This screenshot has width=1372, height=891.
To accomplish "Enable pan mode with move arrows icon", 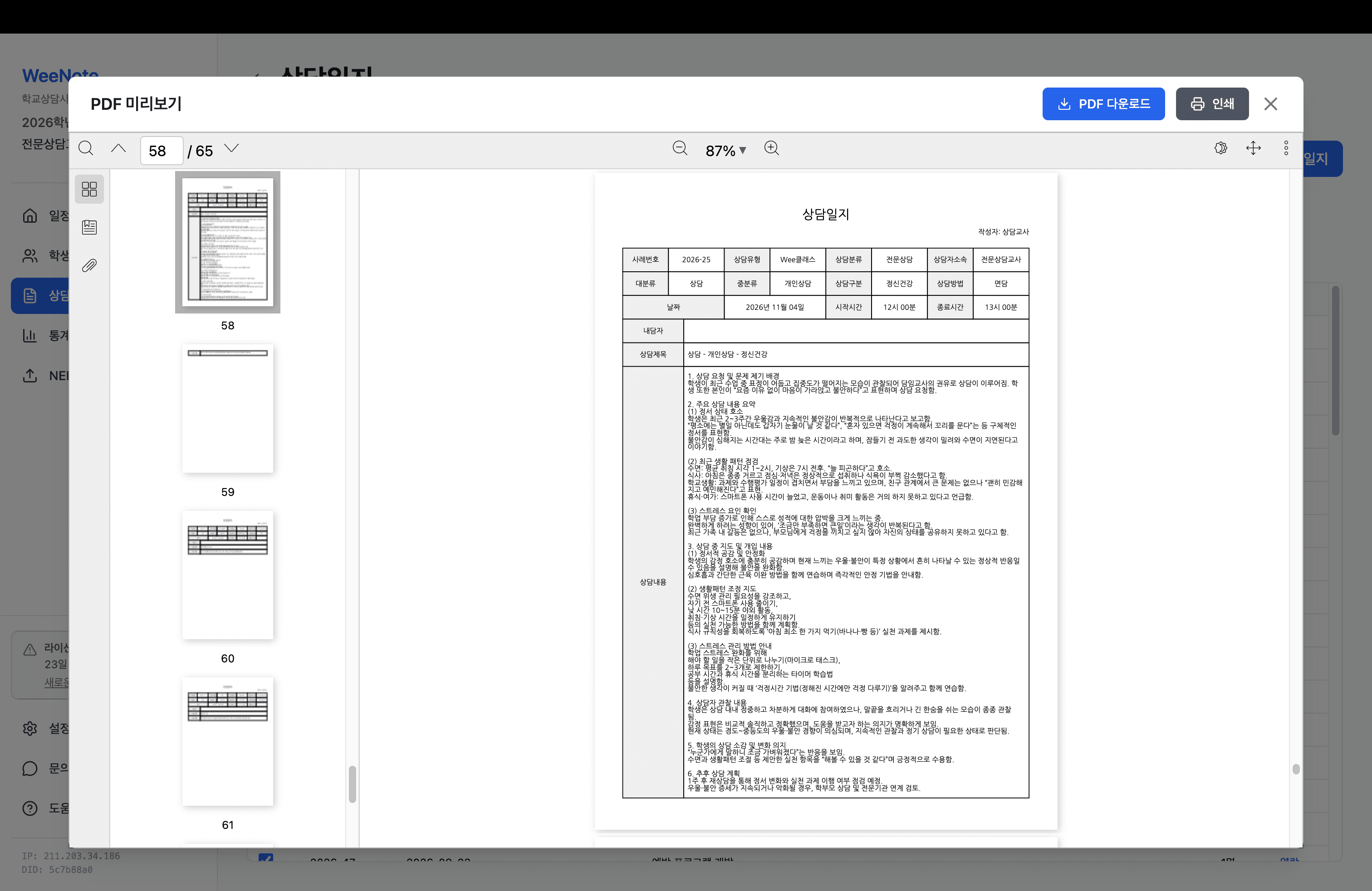I will coord(1253,149).
